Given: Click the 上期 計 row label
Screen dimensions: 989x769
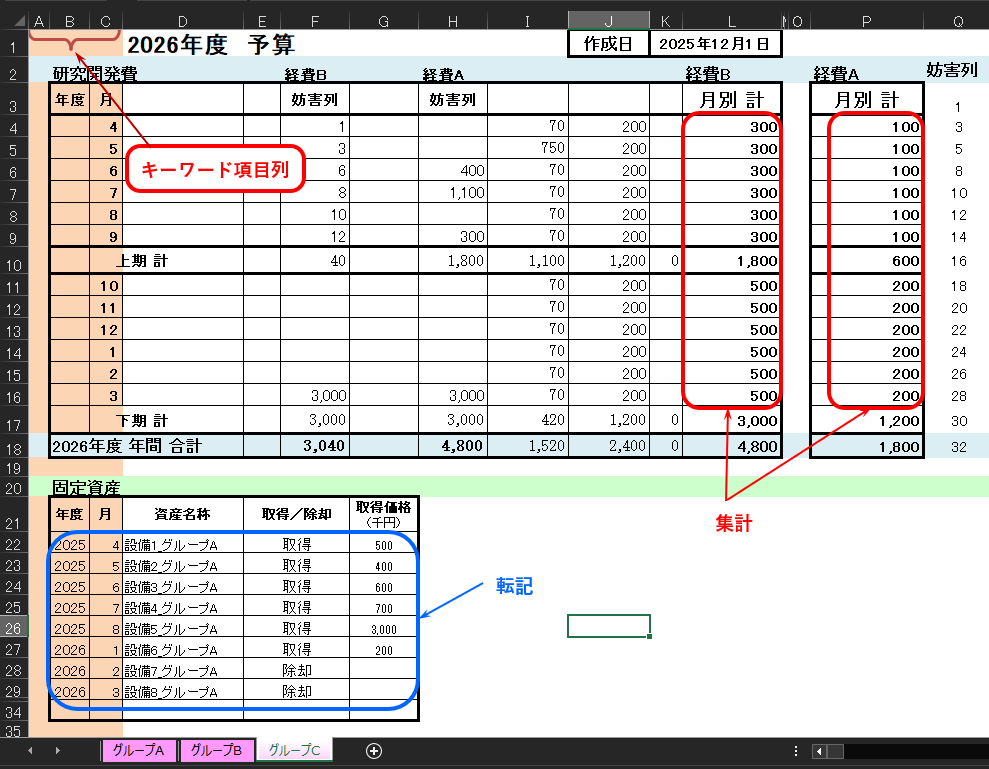Looking at the screenshot, I should pos(142,261).
